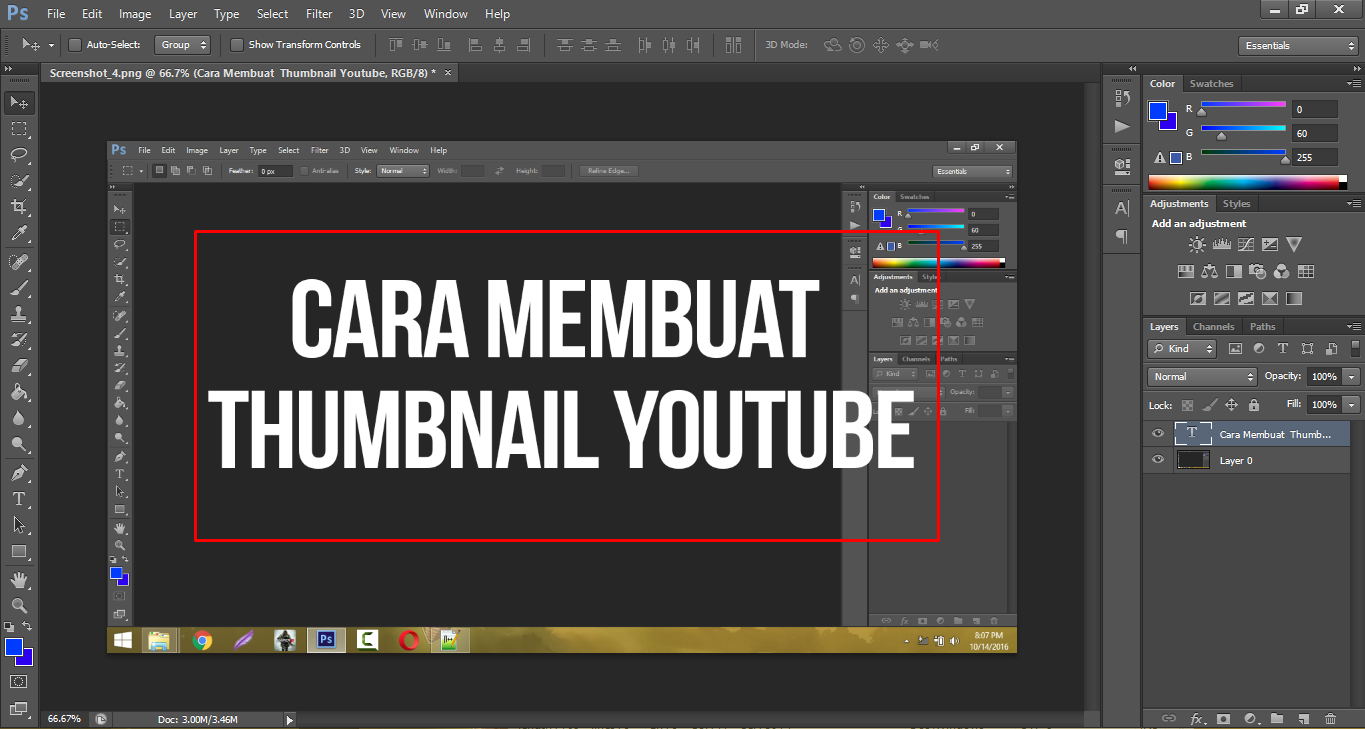1365x729 pixels.
Task: Open the Kind filter dropdown
Action: (1181, 348)
